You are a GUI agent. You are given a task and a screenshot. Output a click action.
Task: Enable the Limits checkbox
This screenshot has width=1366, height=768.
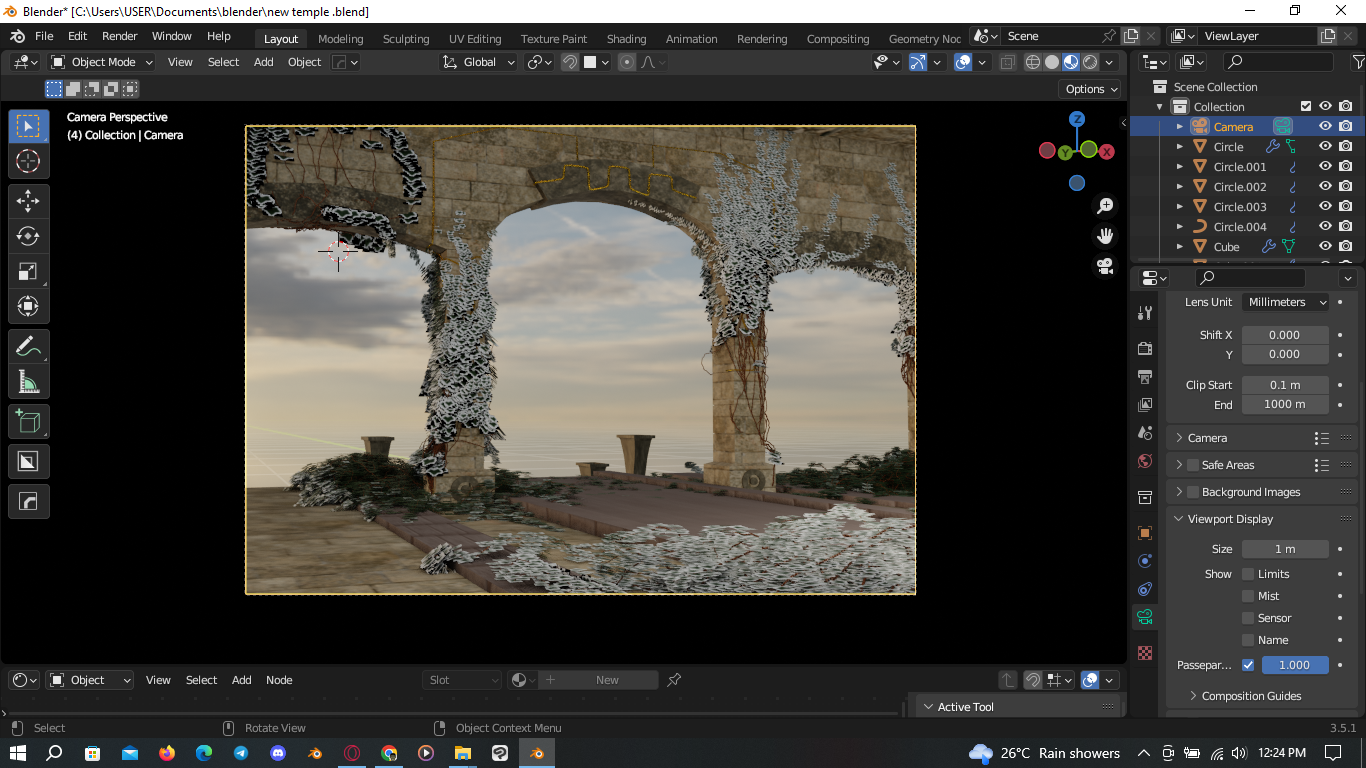(x=1248, y=574)
